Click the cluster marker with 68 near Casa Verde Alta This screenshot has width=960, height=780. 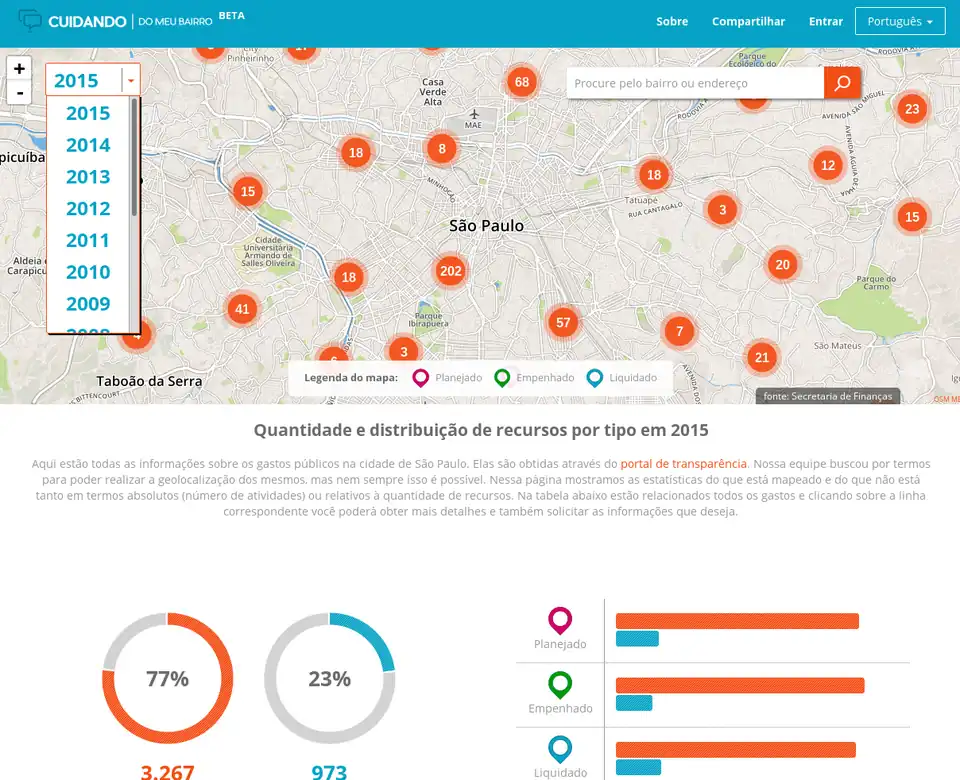pyautogui.click(x=521, y=82)
